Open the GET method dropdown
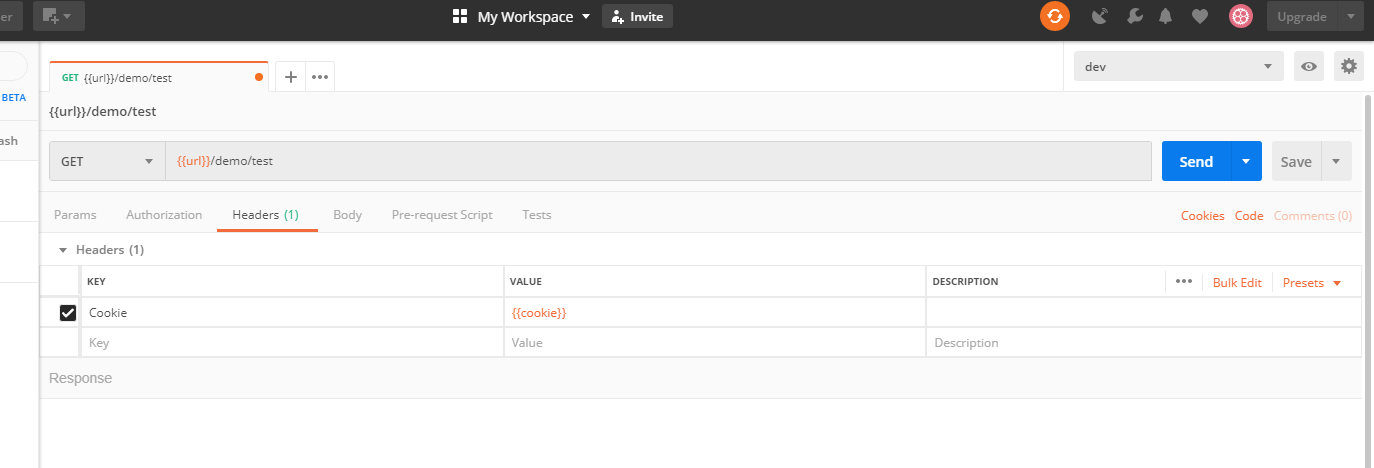The width and height of the screenshot is (1374, 468). coord(107,161)
